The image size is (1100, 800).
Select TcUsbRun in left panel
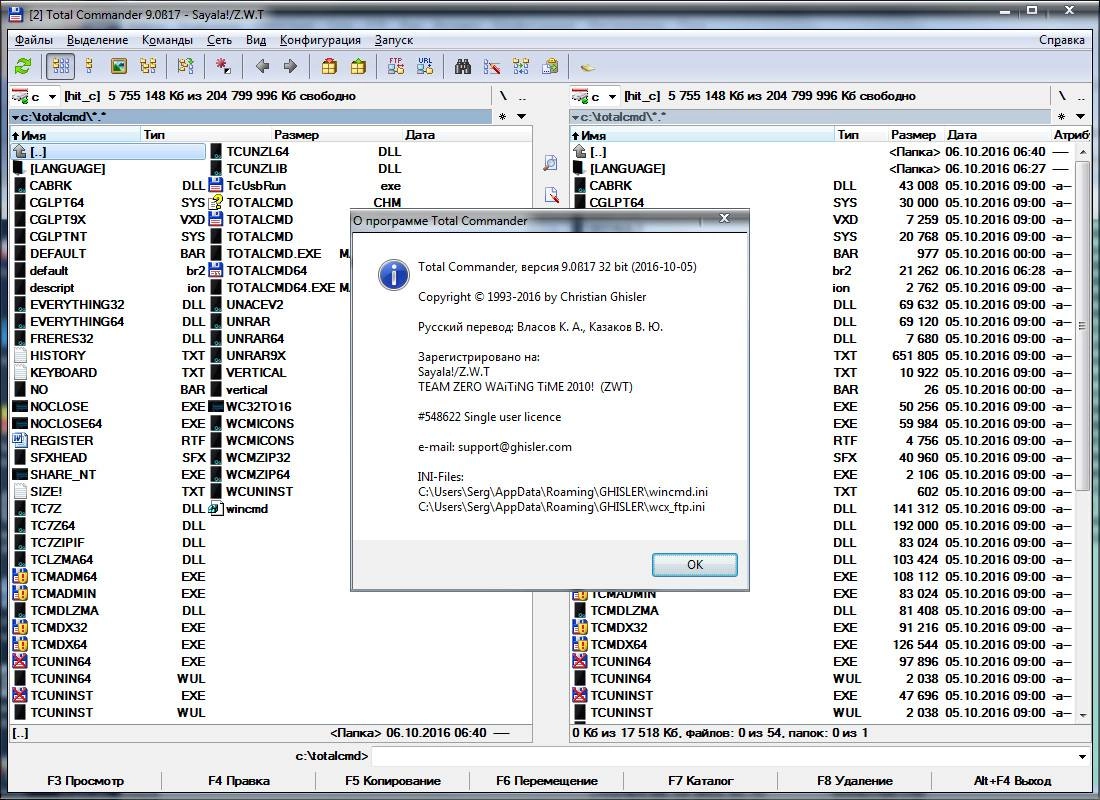pyautogui.click(x=256, y=186)
